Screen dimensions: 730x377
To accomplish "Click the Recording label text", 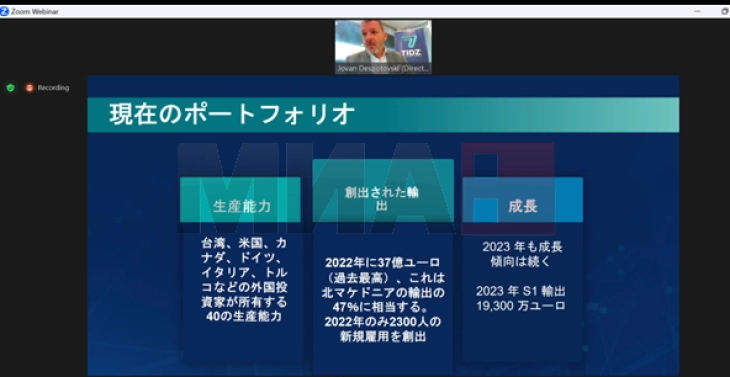I will [53, 88].
